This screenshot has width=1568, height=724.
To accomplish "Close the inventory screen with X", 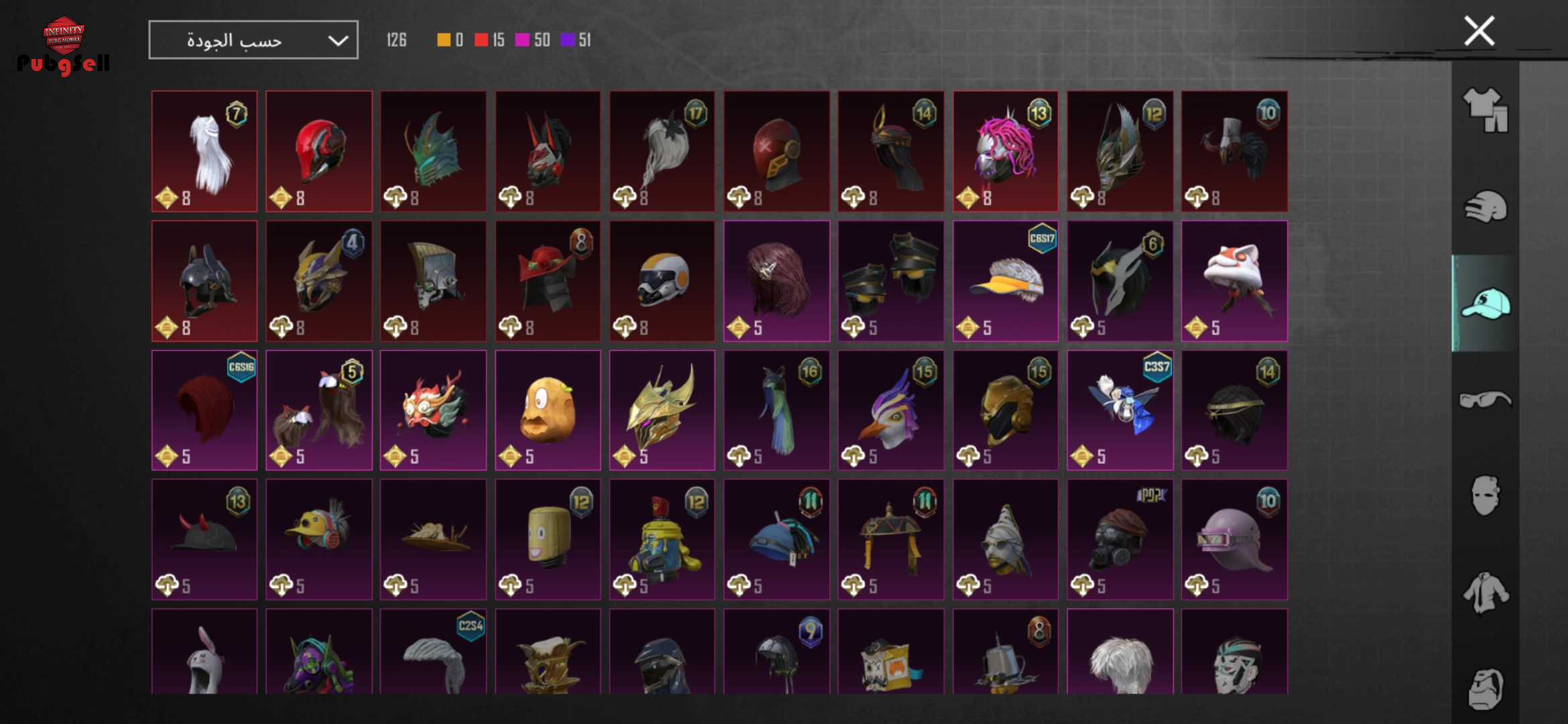I will pyautogui.click(x=1479, y=31).
